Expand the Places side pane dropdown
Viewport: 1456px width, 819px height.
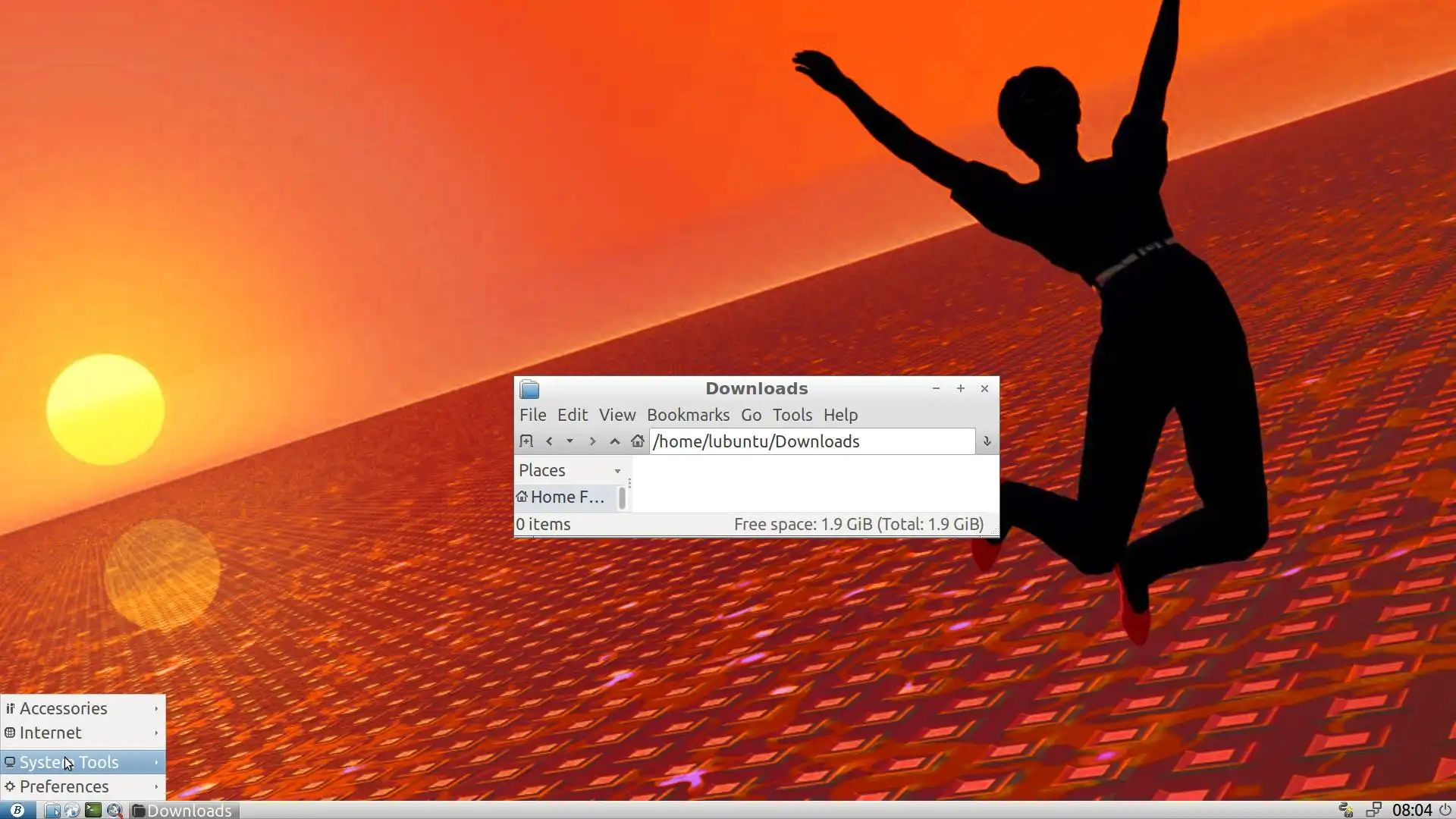pyautogui.click(x=617, y=471)
